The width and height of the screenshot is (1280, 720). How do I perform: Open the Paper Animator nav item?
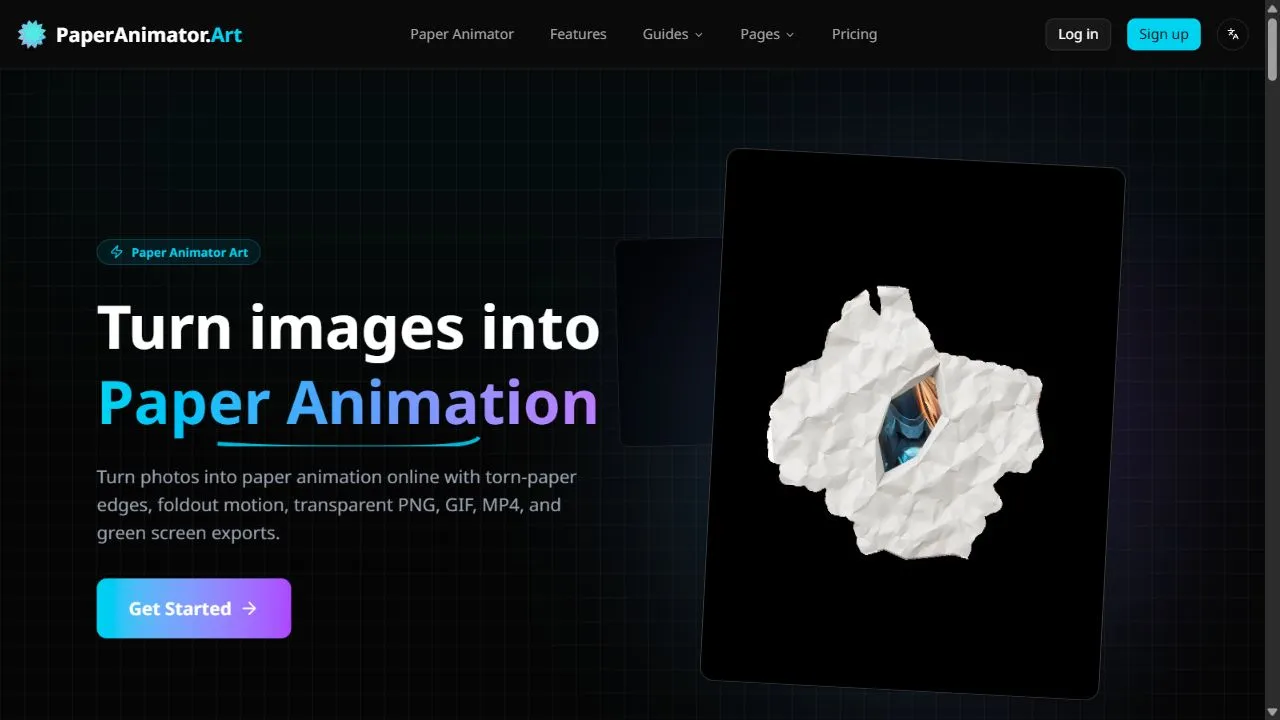462,34
